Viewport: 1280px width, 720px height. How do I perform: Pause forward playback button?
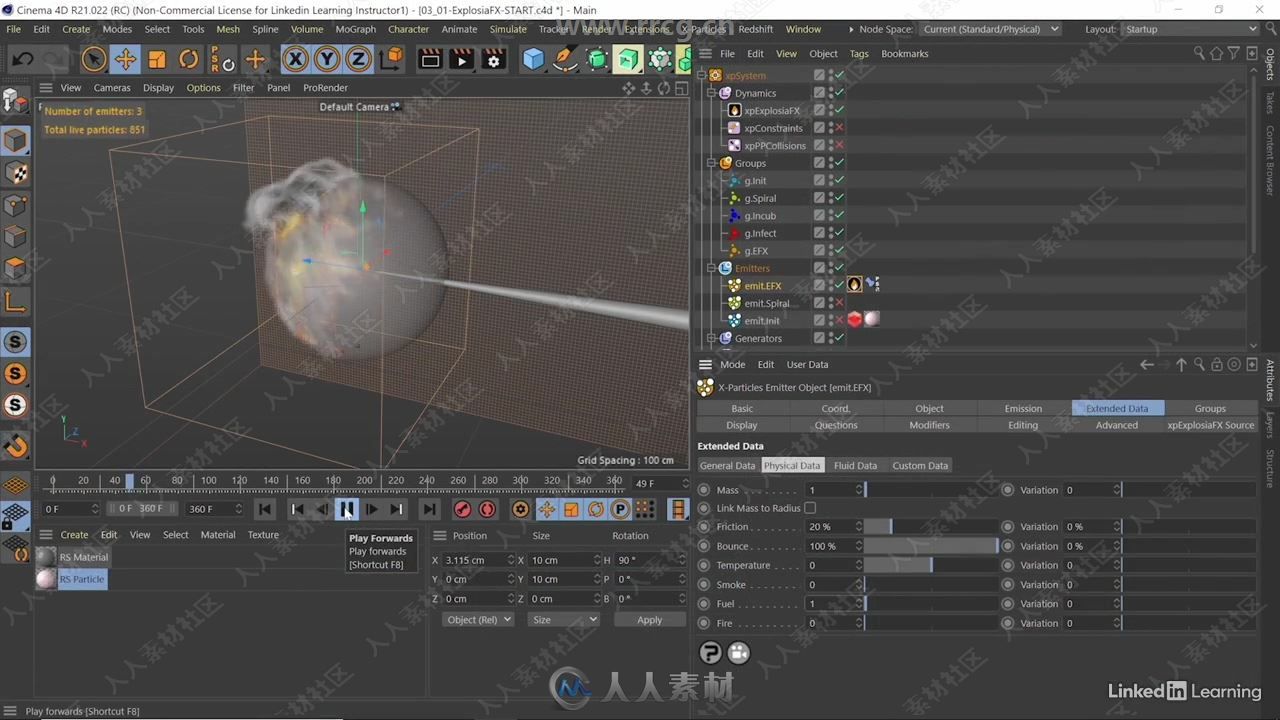click(x=346, y=509)
